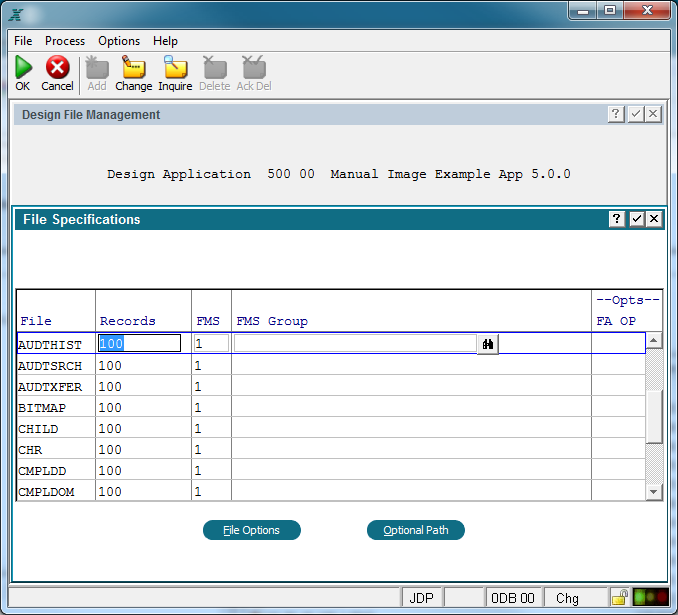Open help for Design File Management panel
This screenshot has width=678, height=615.
616,114
